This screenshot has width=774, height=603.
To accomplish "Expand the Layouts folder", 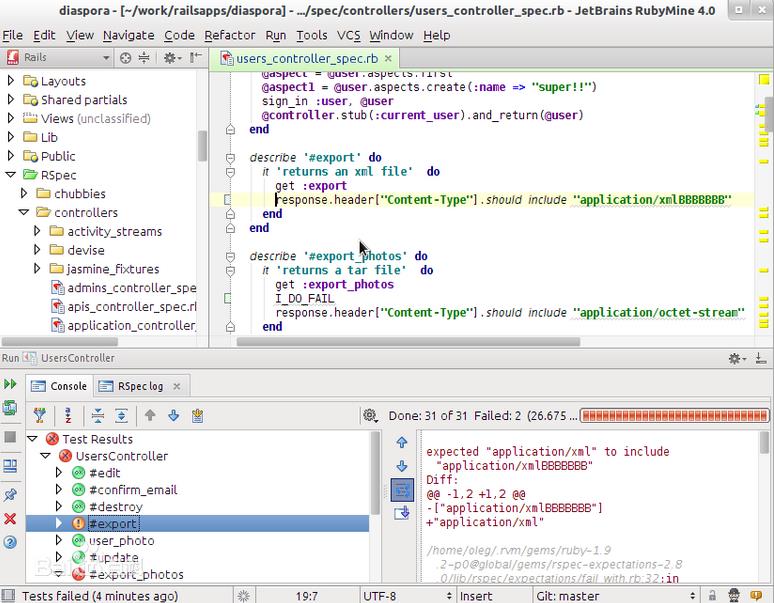I will coord(11,81).
